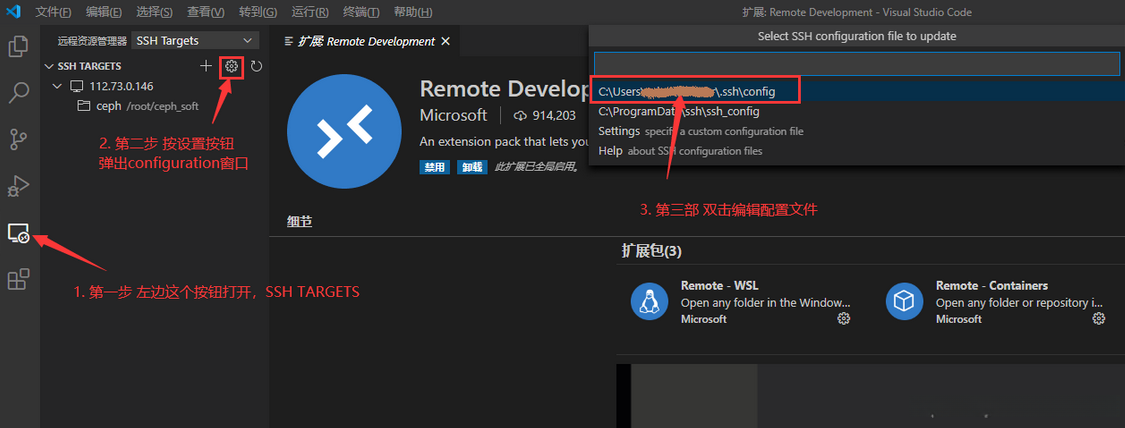Open the 帮助(H) menu

point(413,13)
